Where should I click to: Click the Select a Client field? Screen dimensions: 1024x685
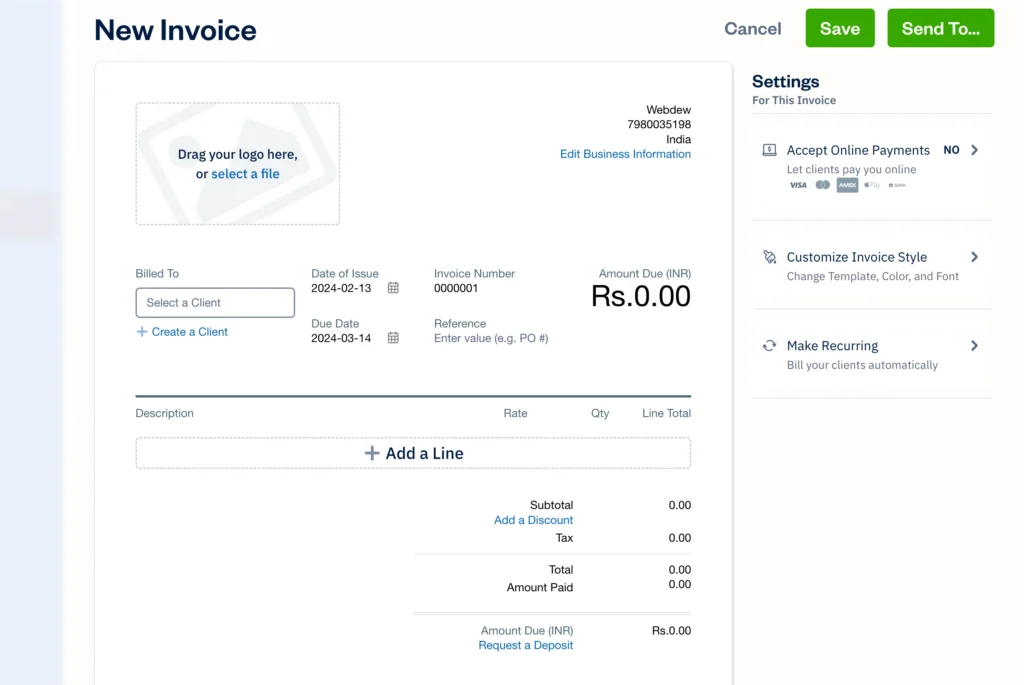click(x=214, y=302)
